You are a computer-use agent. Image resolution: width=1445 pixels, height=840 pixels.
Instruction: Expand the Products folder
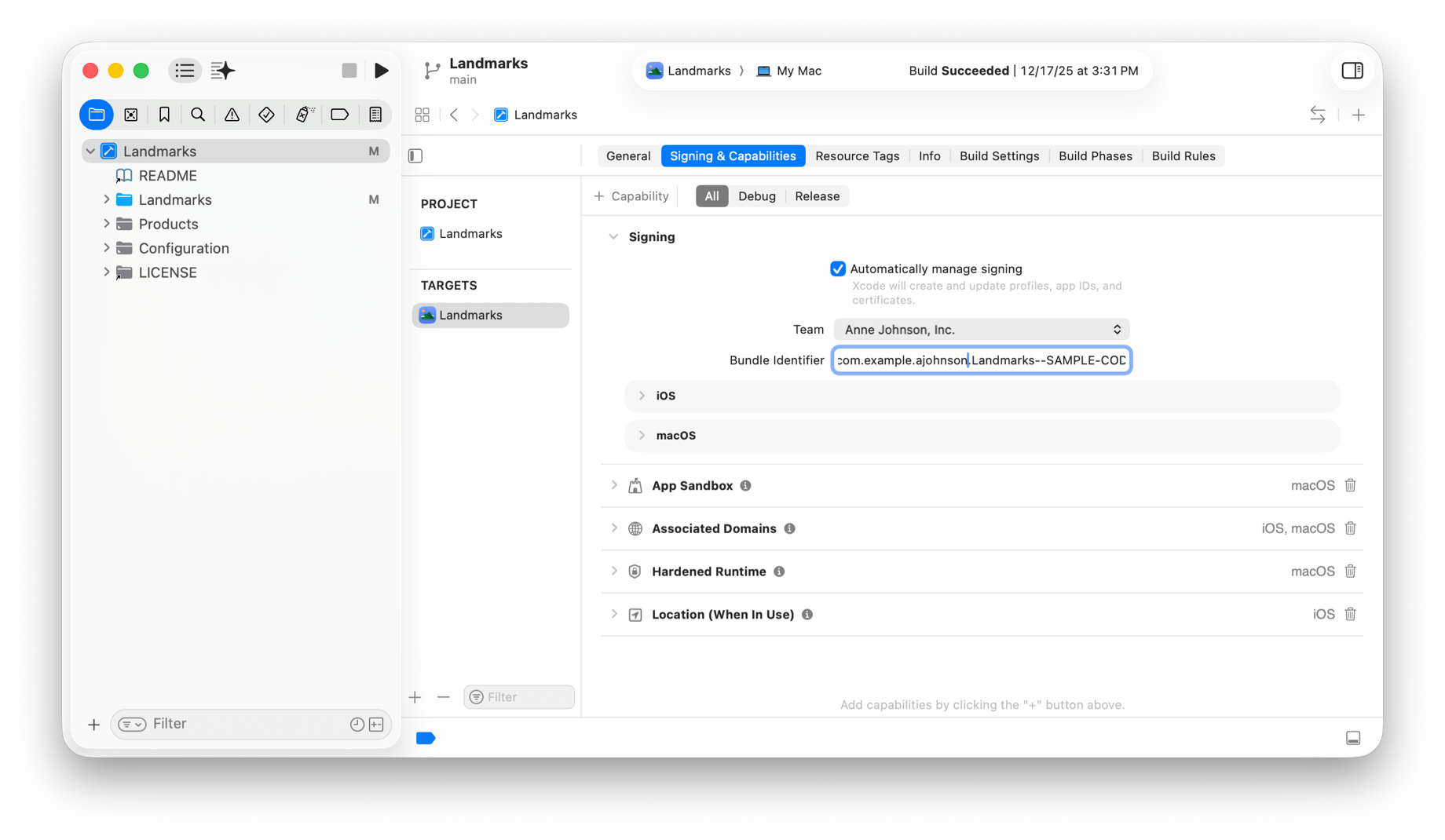click(x=106, y=224)
